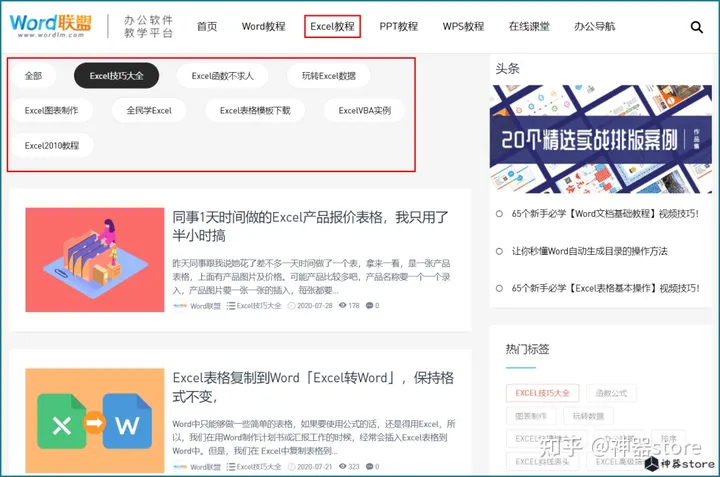The width and height of the screenshot is (720, 477).
Task: Click the Word联盟 author name under the 产品报价表格 article
Action: click(x=205, y=306)
